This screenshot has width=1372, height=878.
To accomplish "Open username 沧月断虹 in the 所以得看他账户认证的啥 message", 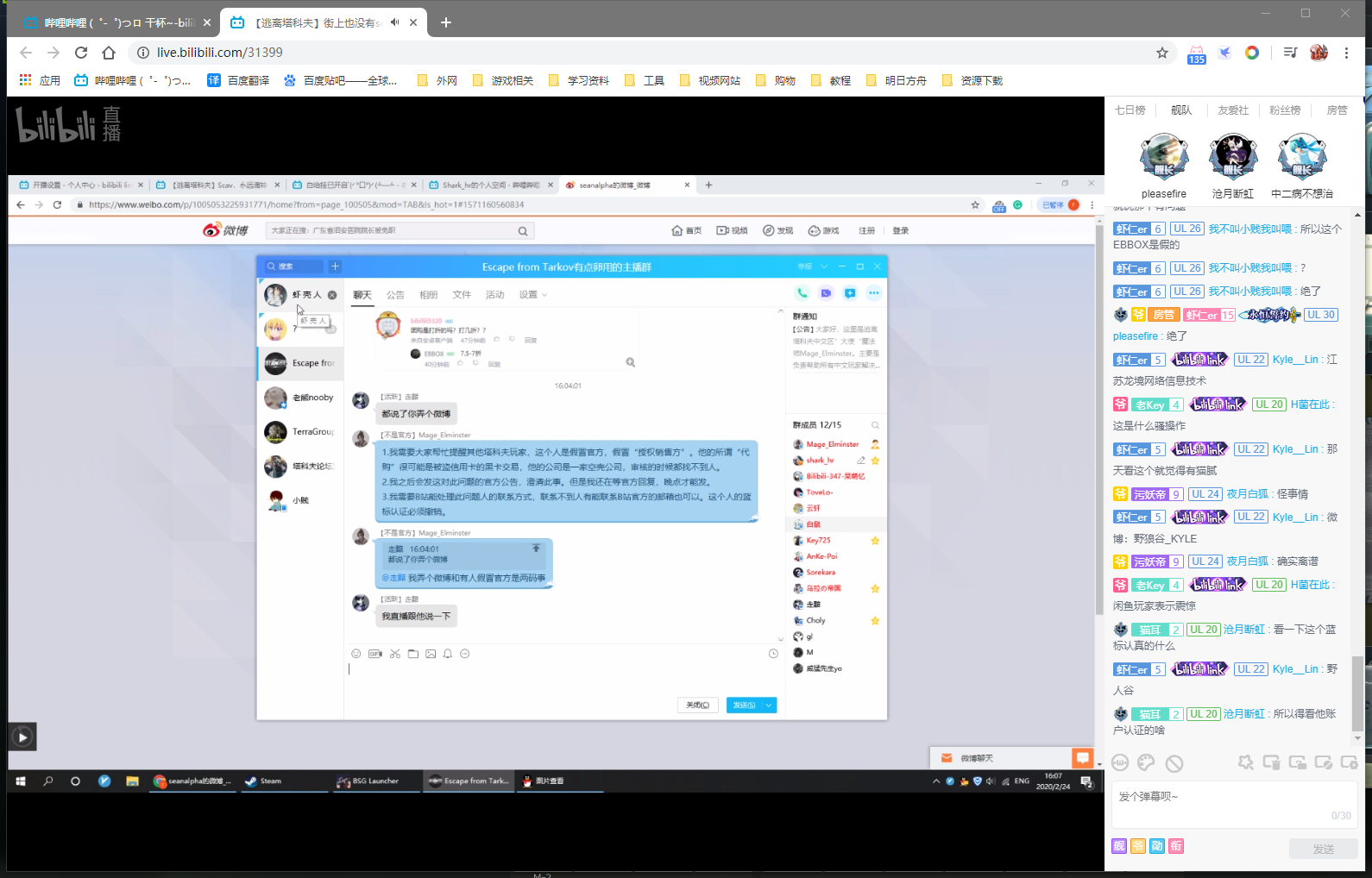I will [x=1244, y=714].
